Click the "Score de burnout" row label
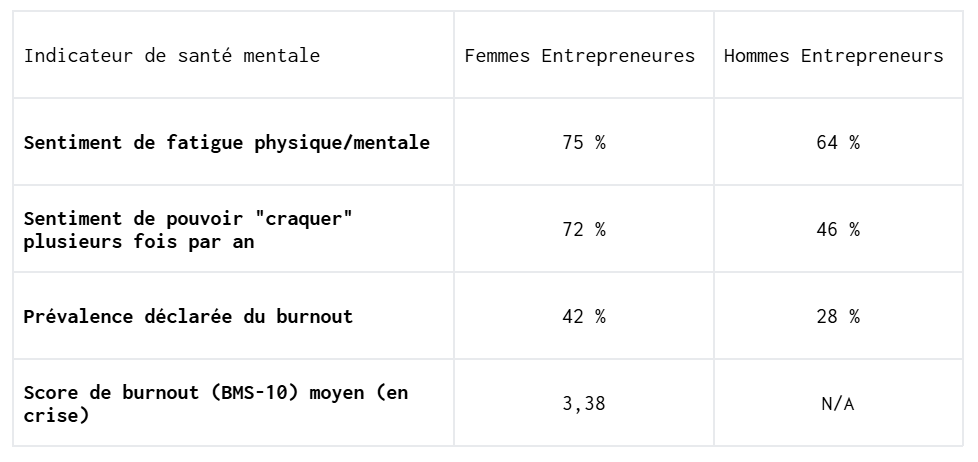 point(112,393)
